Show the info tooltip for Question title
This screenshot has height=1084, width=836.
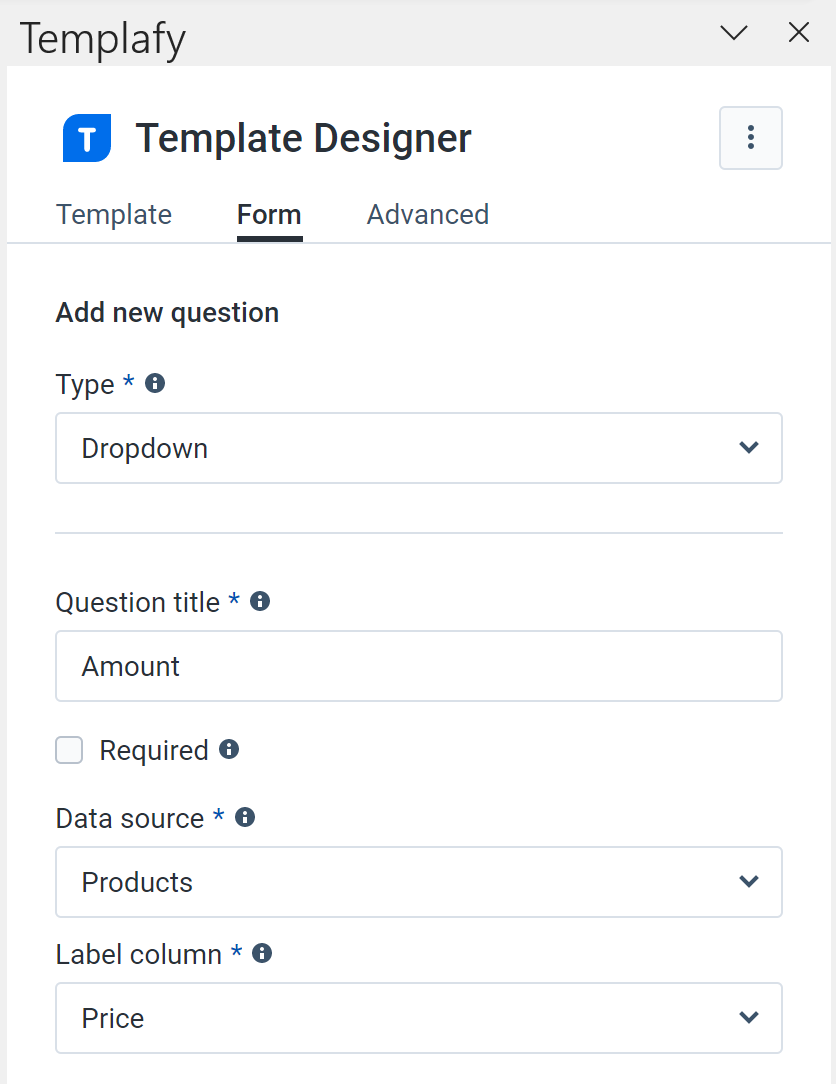[x=259, y=601]
